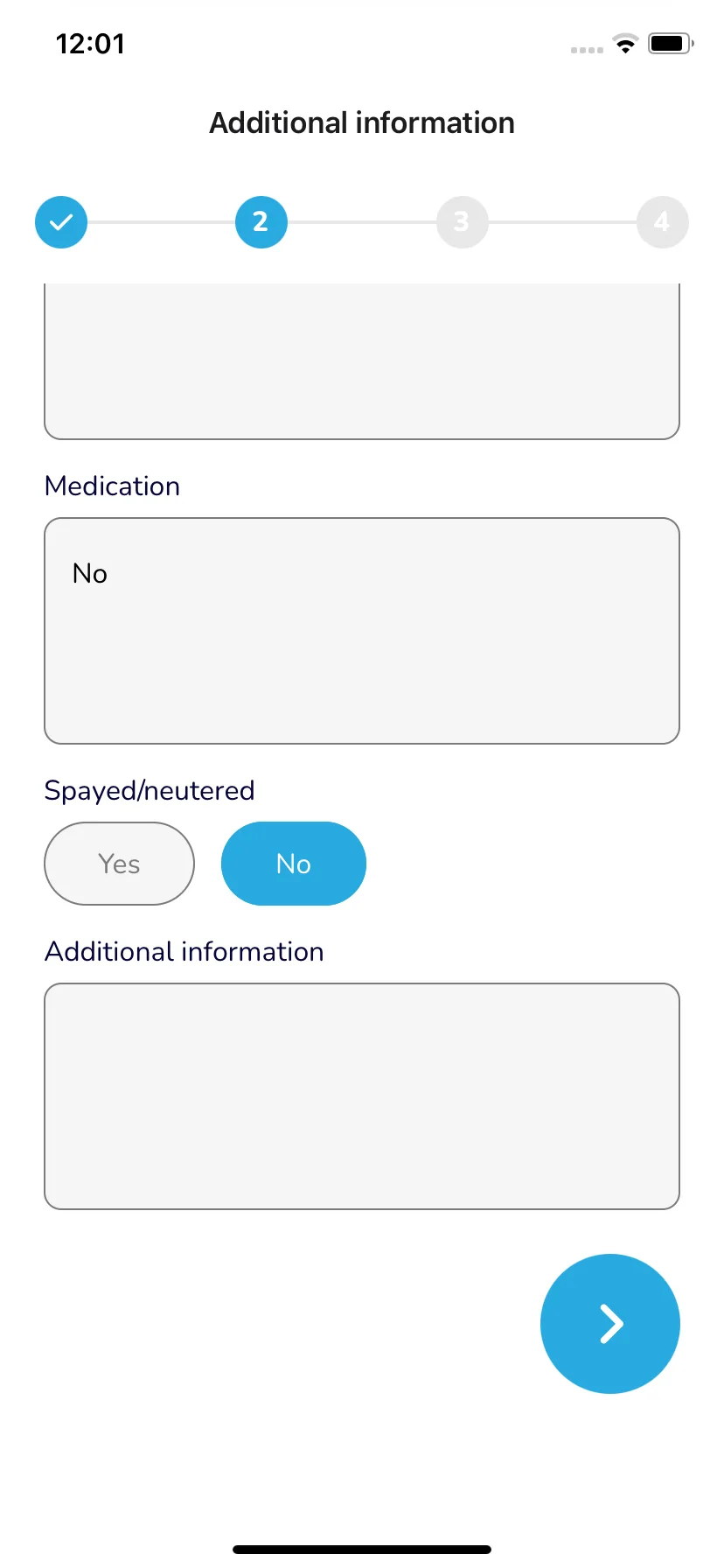
Task: Tap the Additional information field label
Action: pos(184,952)
